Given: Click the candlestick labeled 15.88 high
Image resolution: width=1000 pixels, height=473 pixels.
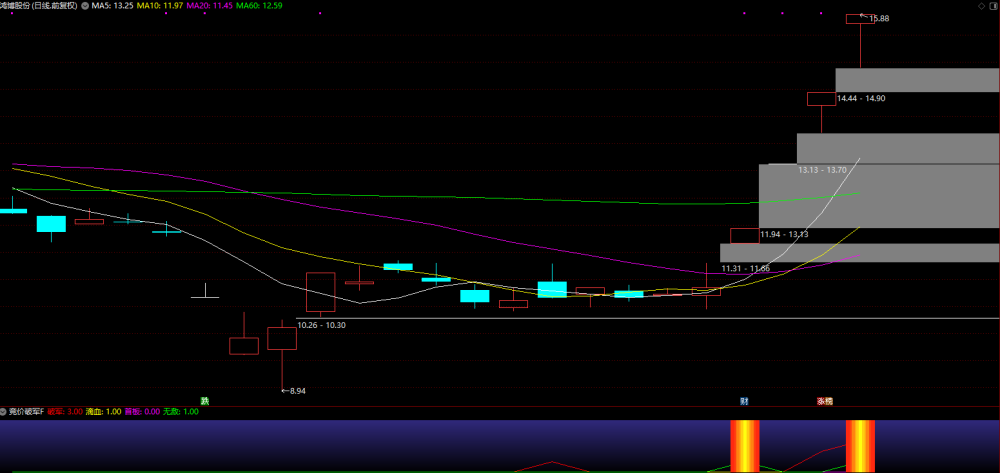Looking at the screenshot, I should (860, 19).
